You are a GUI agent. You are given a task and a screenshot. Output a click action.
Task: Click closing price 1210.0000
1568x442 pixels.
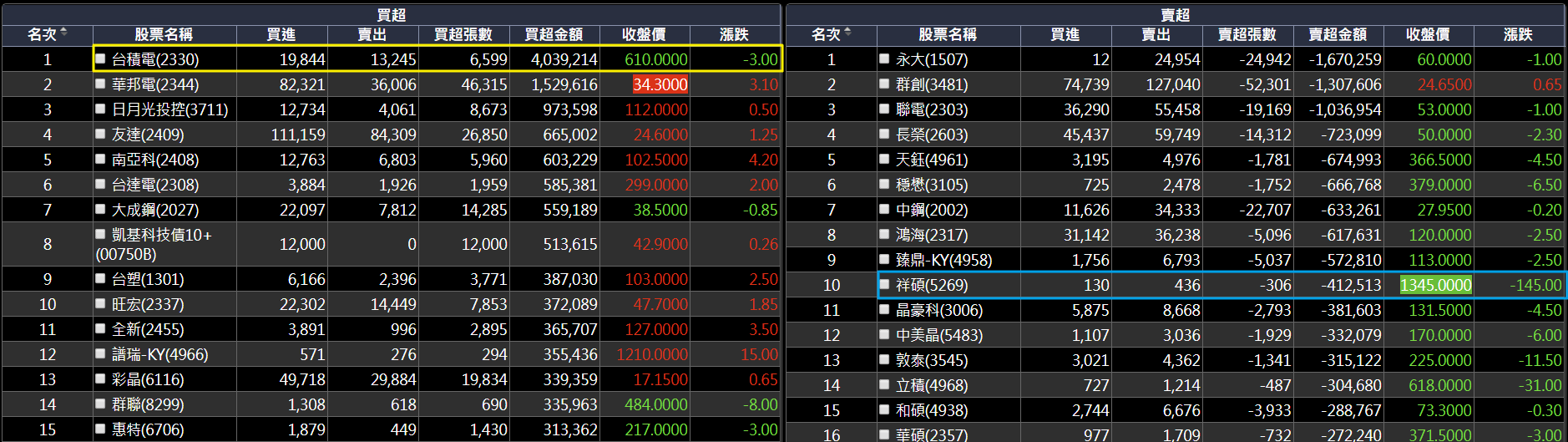(652, 354)
